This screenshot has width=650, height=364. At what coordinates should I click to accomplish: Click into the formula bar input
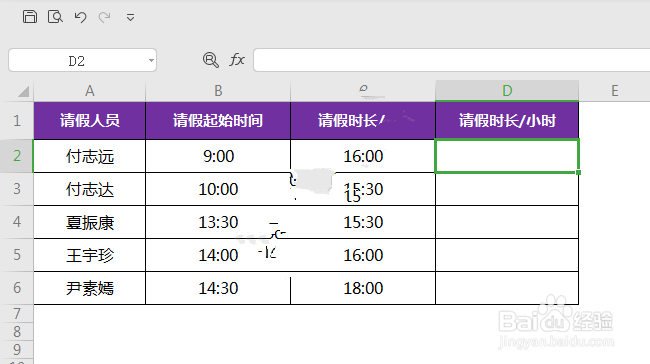click(451, 60)
